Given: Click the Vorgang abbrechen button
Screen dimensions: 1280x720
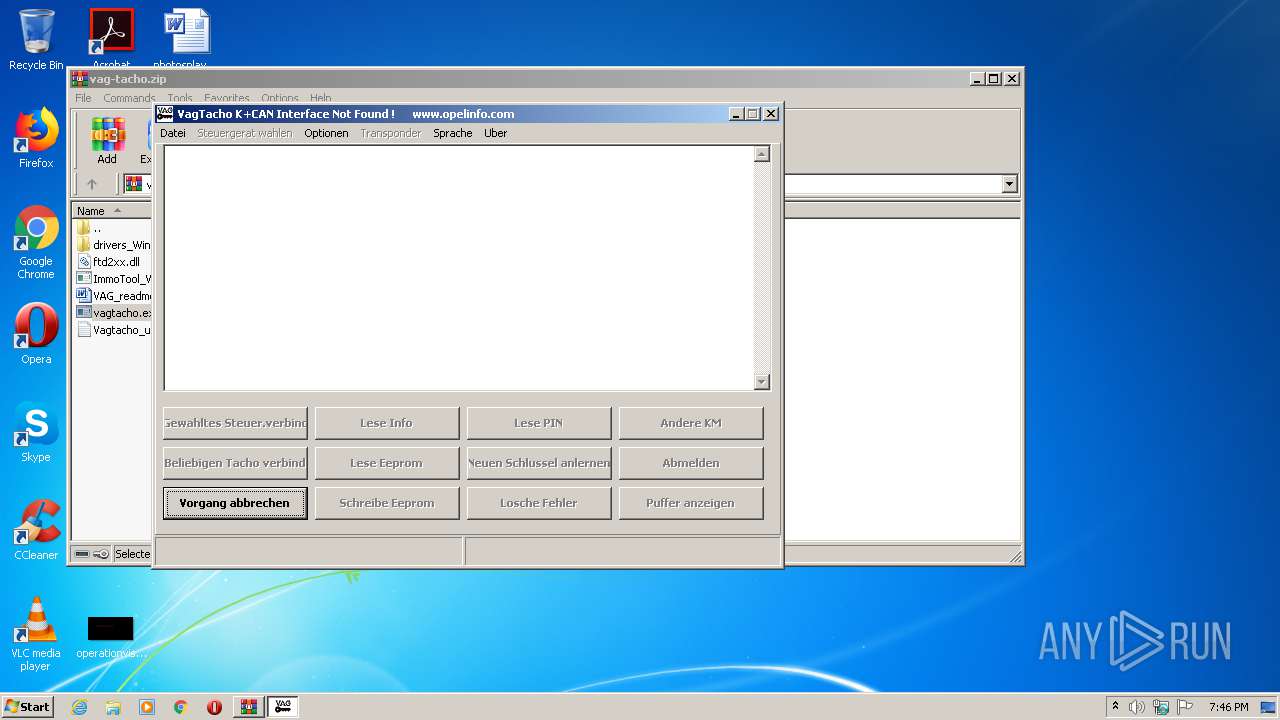Looking at the screenshot, I should pos(235,503).
